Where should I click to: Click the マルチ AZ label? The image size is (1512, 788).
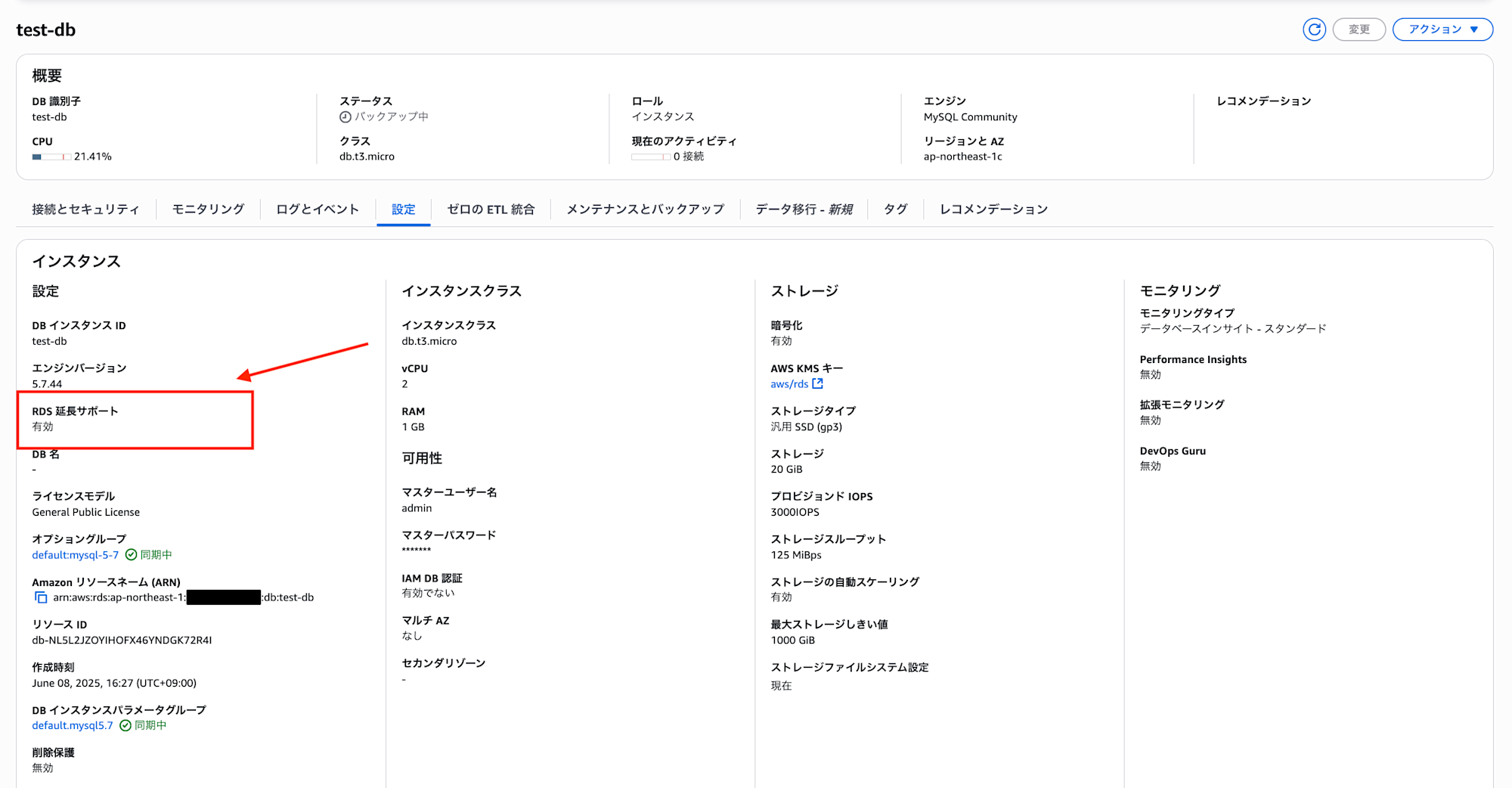425,620
